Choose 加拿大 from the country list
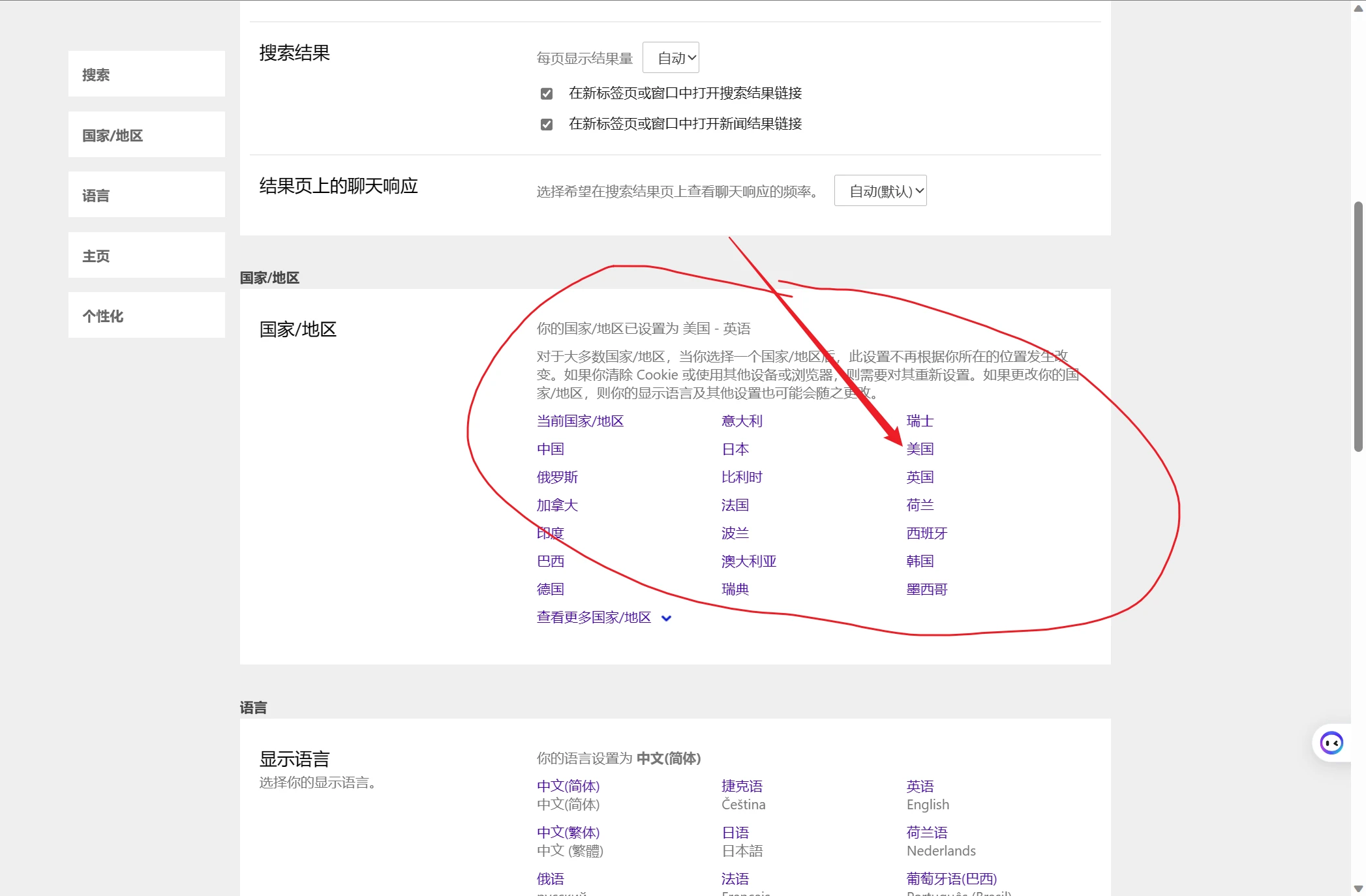The image size is (1366, 896). pos(557,505)
